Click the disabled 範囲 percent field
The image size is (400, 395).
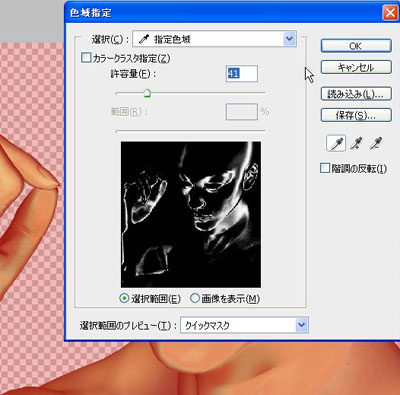(242, 111)
